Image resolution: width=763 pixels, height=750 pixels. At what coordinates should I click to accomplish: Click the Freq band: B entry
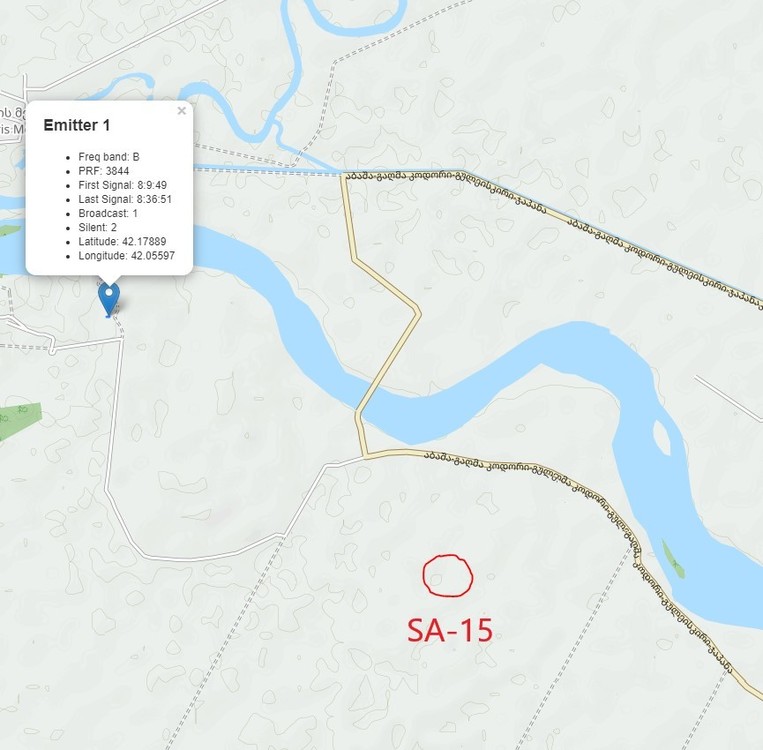(109, 157)
